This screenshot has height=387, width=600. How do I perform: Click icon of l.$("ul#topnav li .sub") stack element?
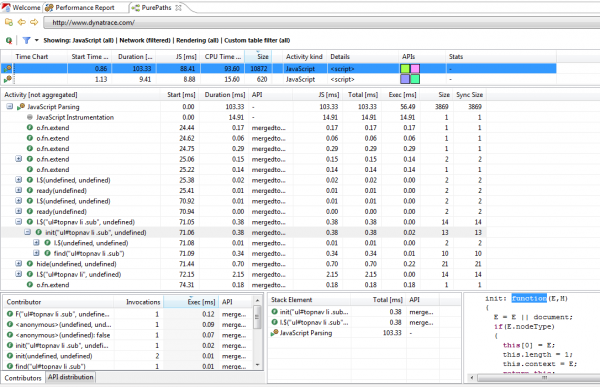tap(274, 322)
